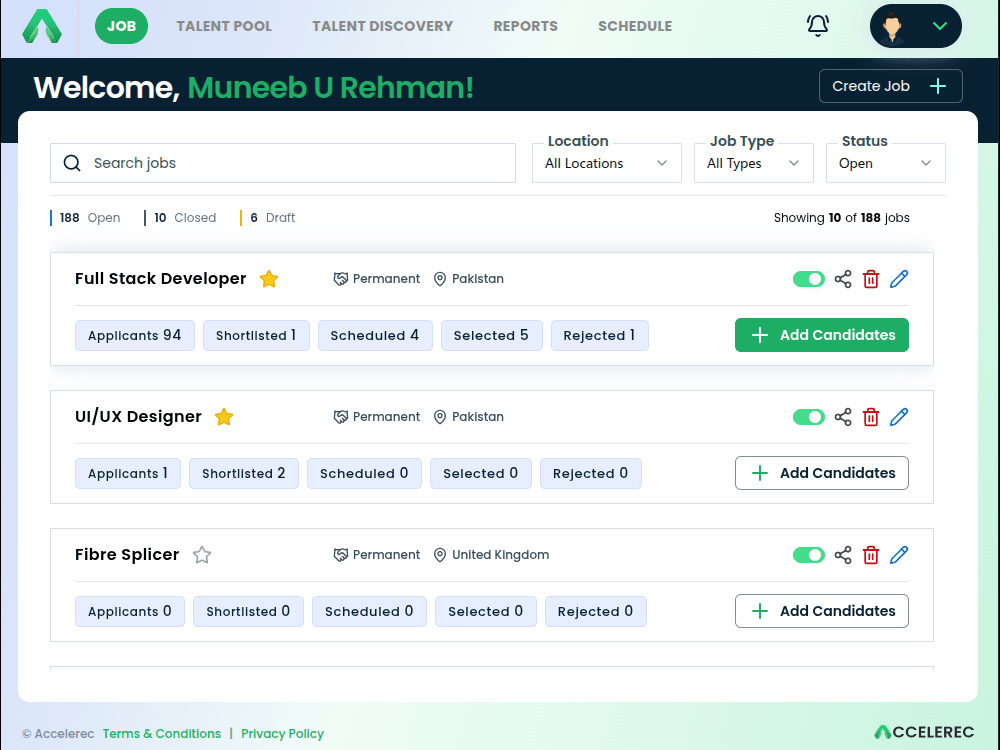Share the UI/UX Designer job
Image resolution: width=1000 pixels, height=750 pixels.
point(843,417)
